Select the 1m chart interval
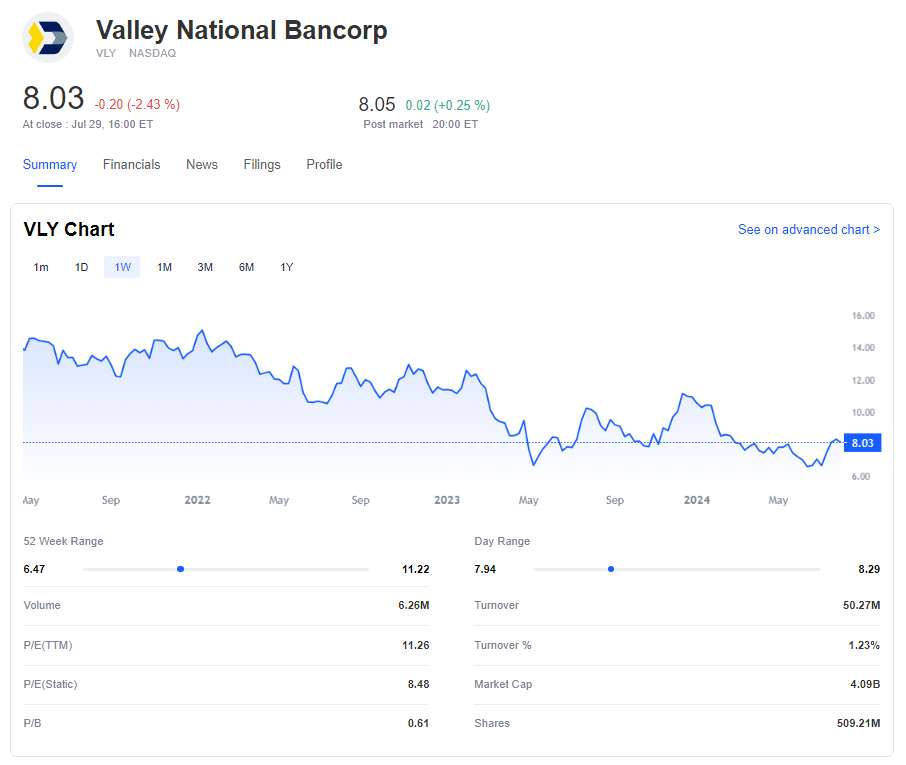Viewport: 906px width, 765px height. (41, 267)
